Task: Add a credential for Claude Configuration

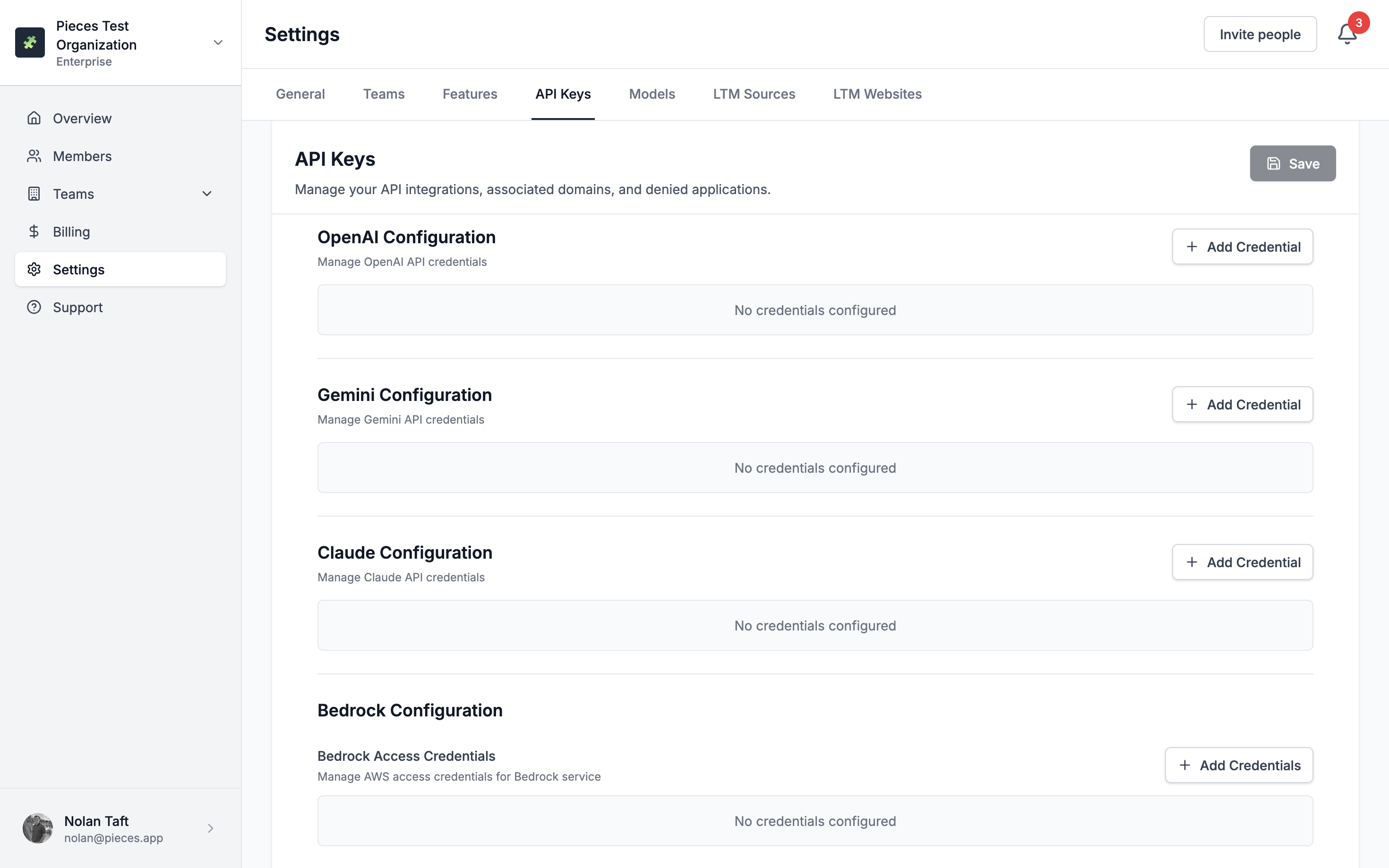Action: 1242,562
